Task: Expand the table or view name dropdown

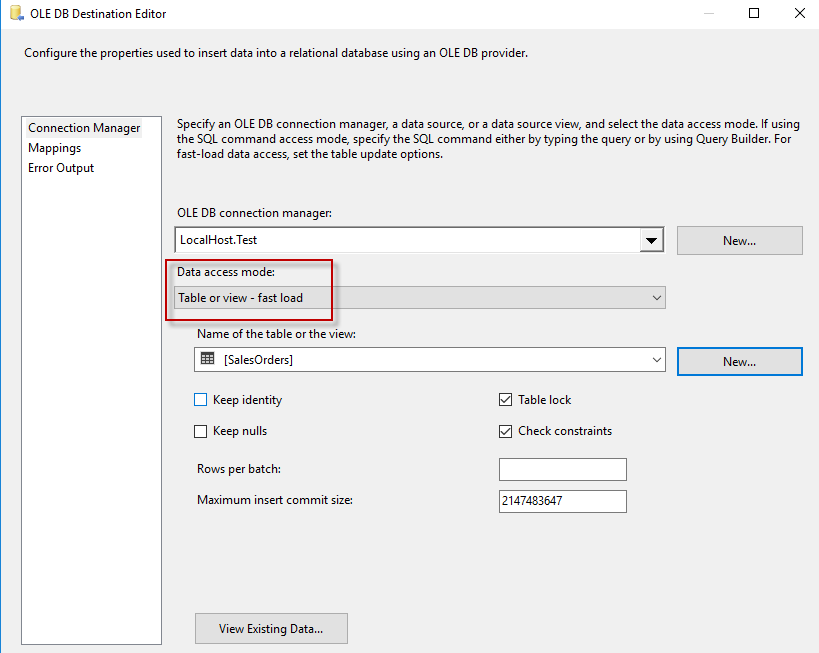Action: 656,360
